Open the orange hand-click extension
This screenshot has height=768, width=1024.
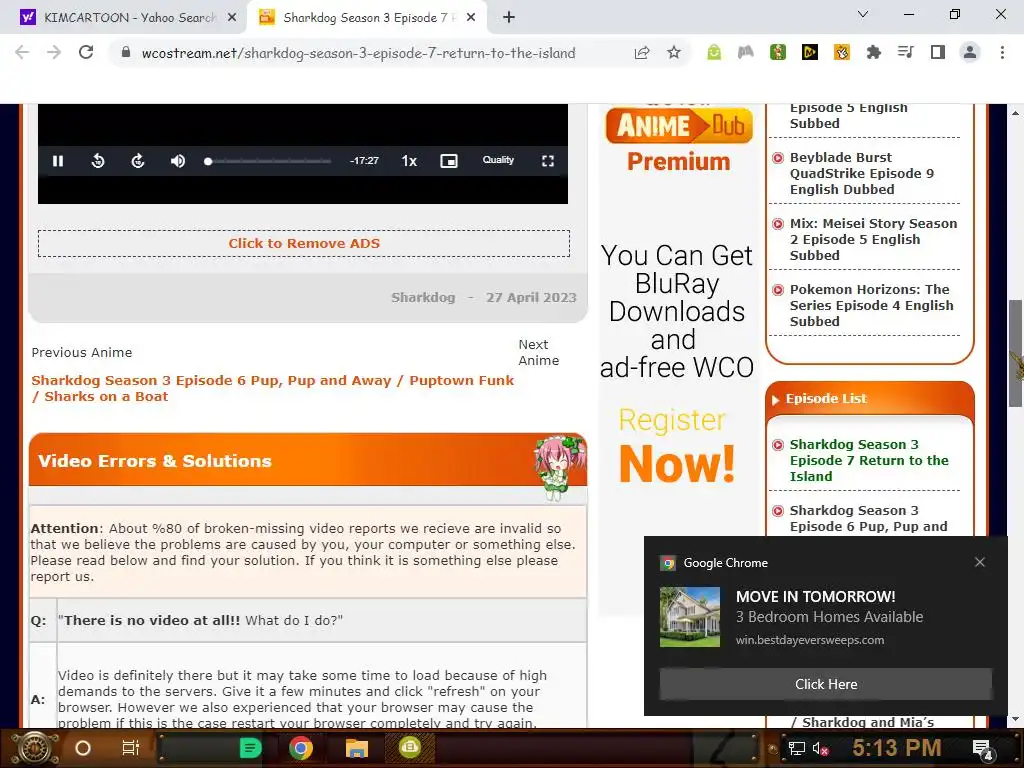click(x=842, y=52)
